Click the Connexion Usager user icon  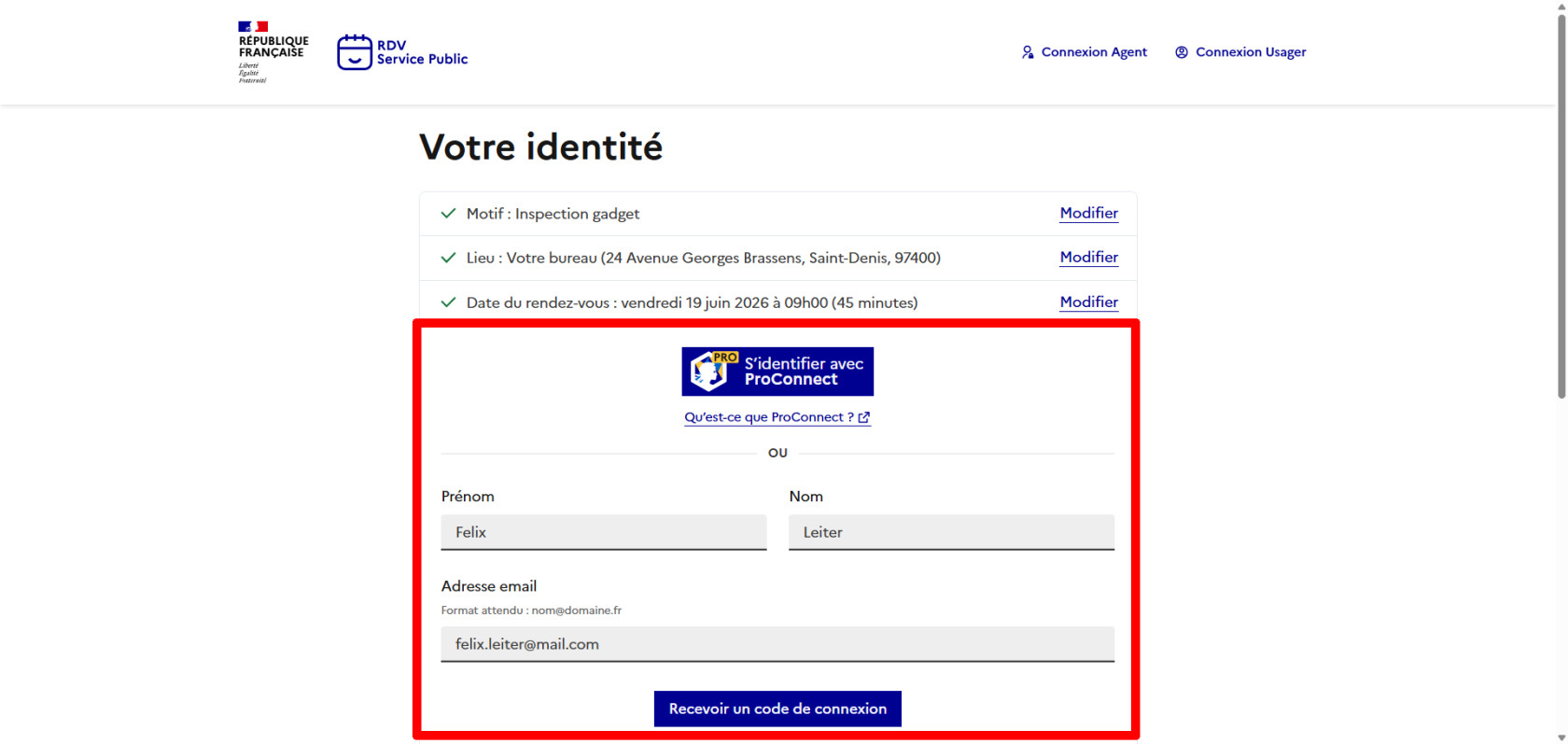pyautogui.click(x=1182, y=52)
